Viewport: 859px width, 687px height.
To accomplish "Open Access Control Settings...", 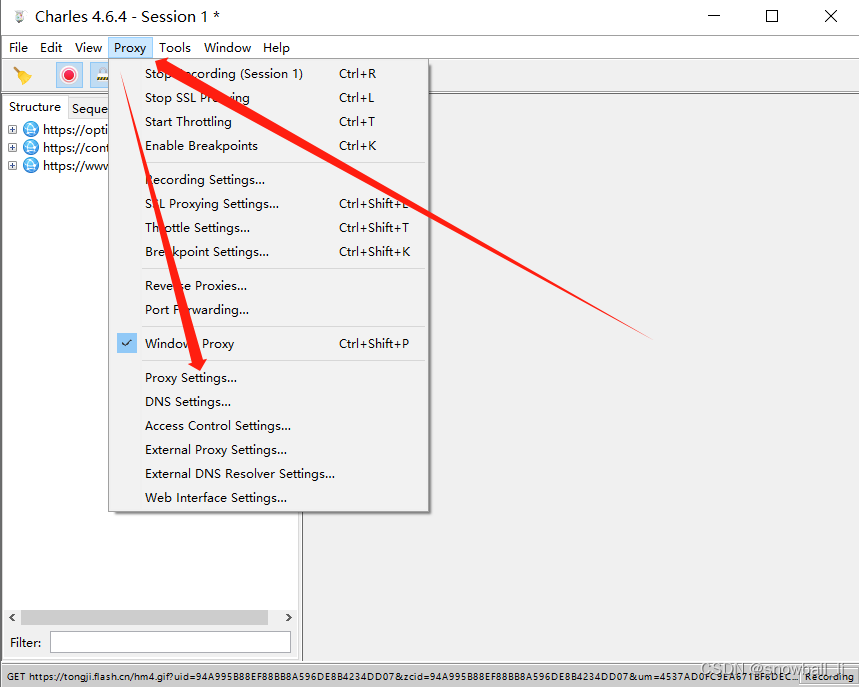I will pos(268,426).
